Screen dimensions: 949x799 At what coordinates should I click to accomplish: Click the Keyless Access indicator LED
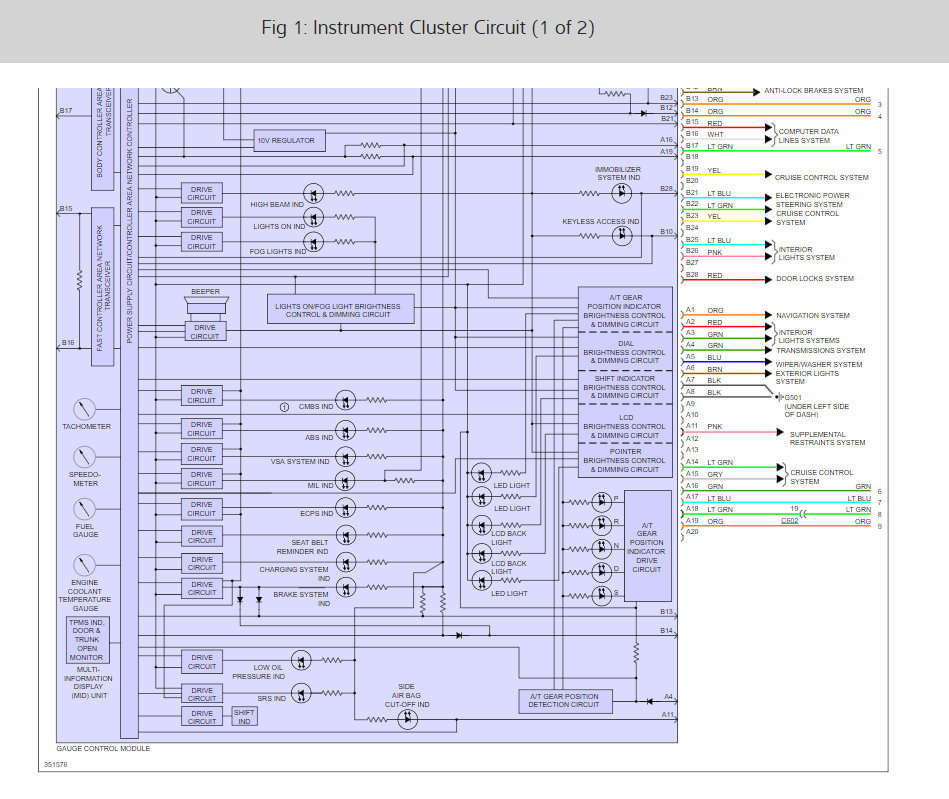(620, 235)
